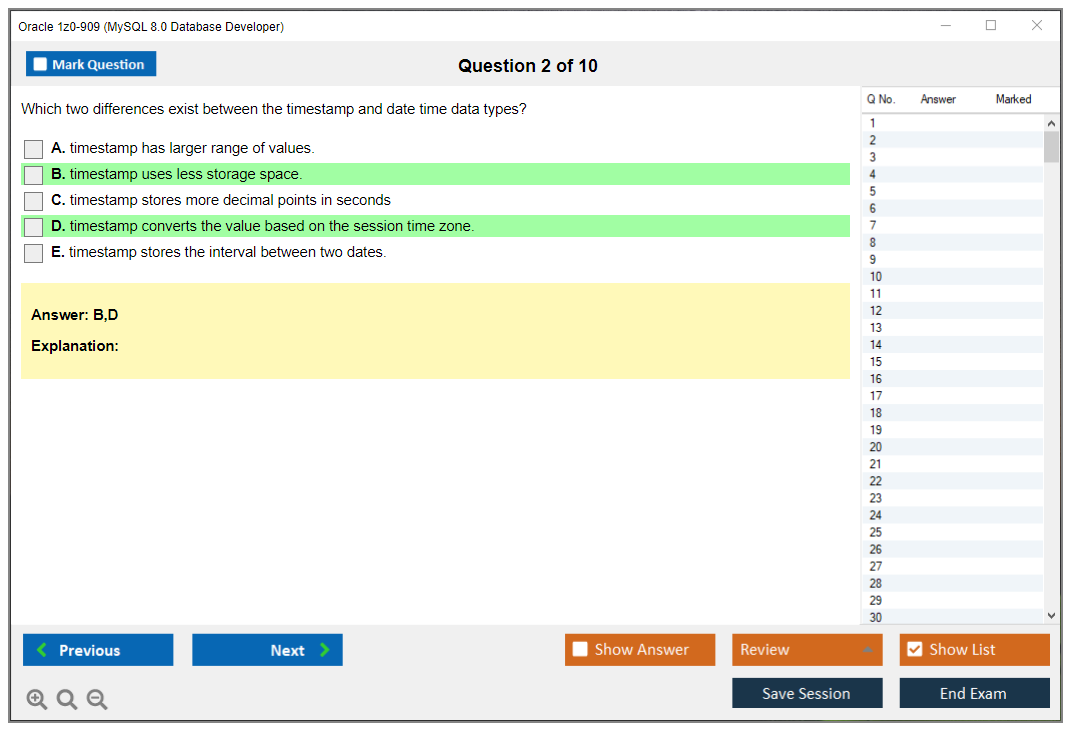
Task: Select option D session time zone checkbox
Action: pos(34,227)
